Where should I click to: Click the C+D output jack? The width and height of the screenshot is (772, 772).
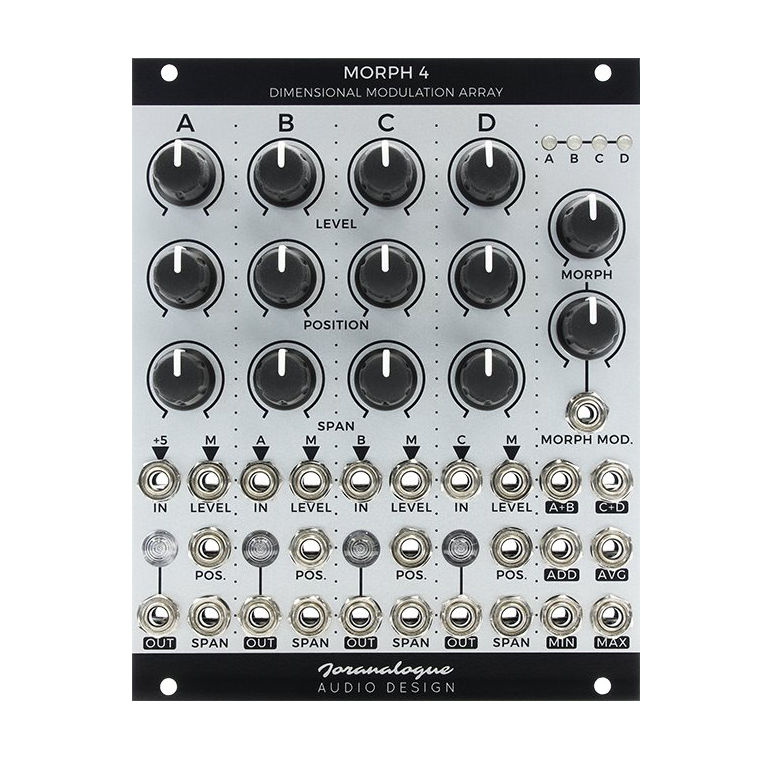(x=611, y=480)
